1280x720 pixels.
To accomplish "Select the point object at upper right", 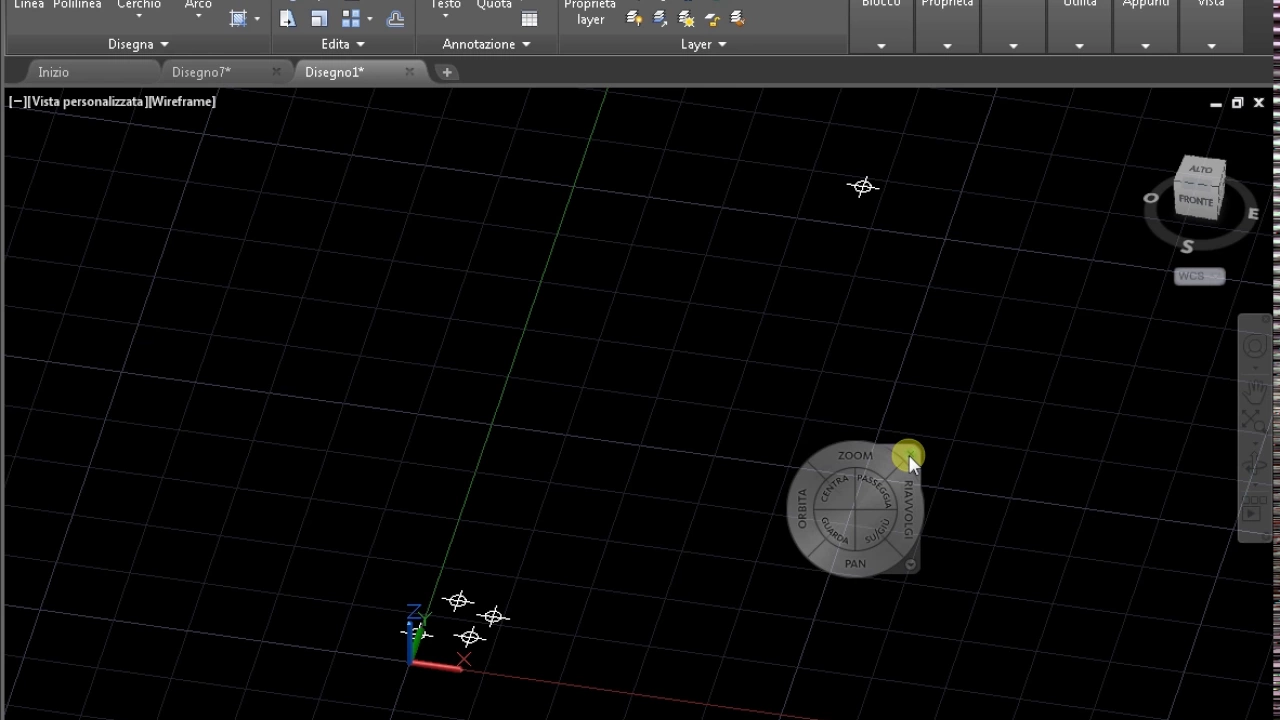I will click(863, 186).
